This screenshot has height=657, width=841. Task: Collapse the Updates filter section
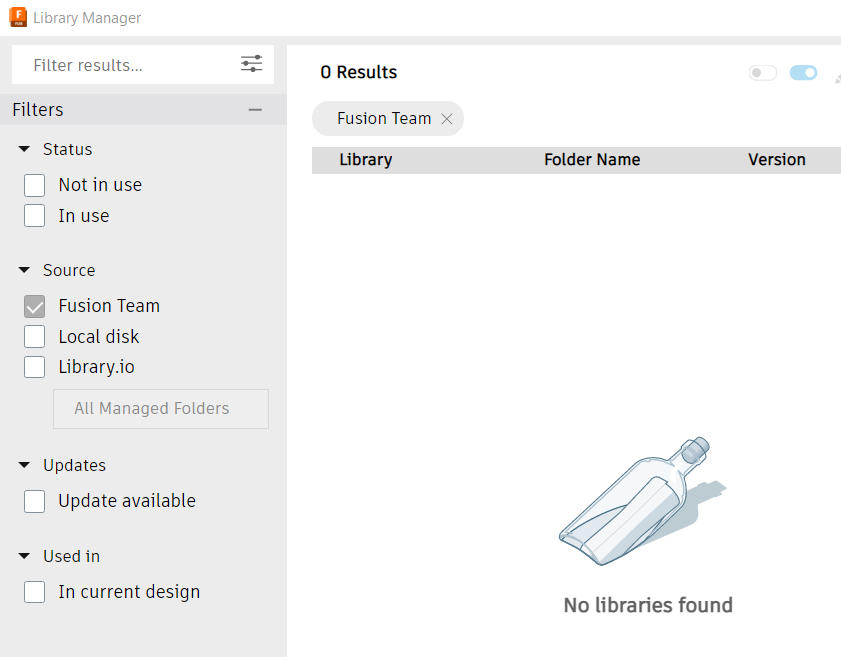pyautogui.click(x=24, y=465)
